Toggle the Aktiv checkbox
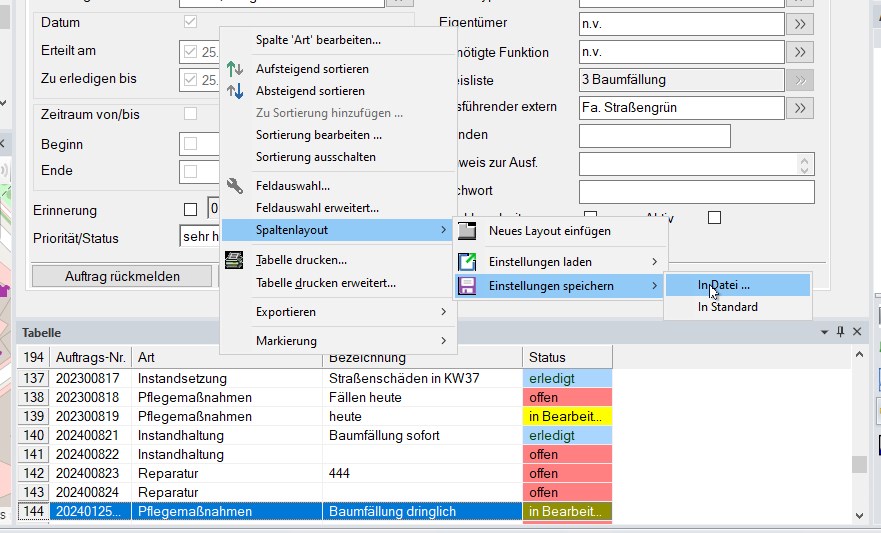This screenshot has width=881, height=533. [714, 217]
